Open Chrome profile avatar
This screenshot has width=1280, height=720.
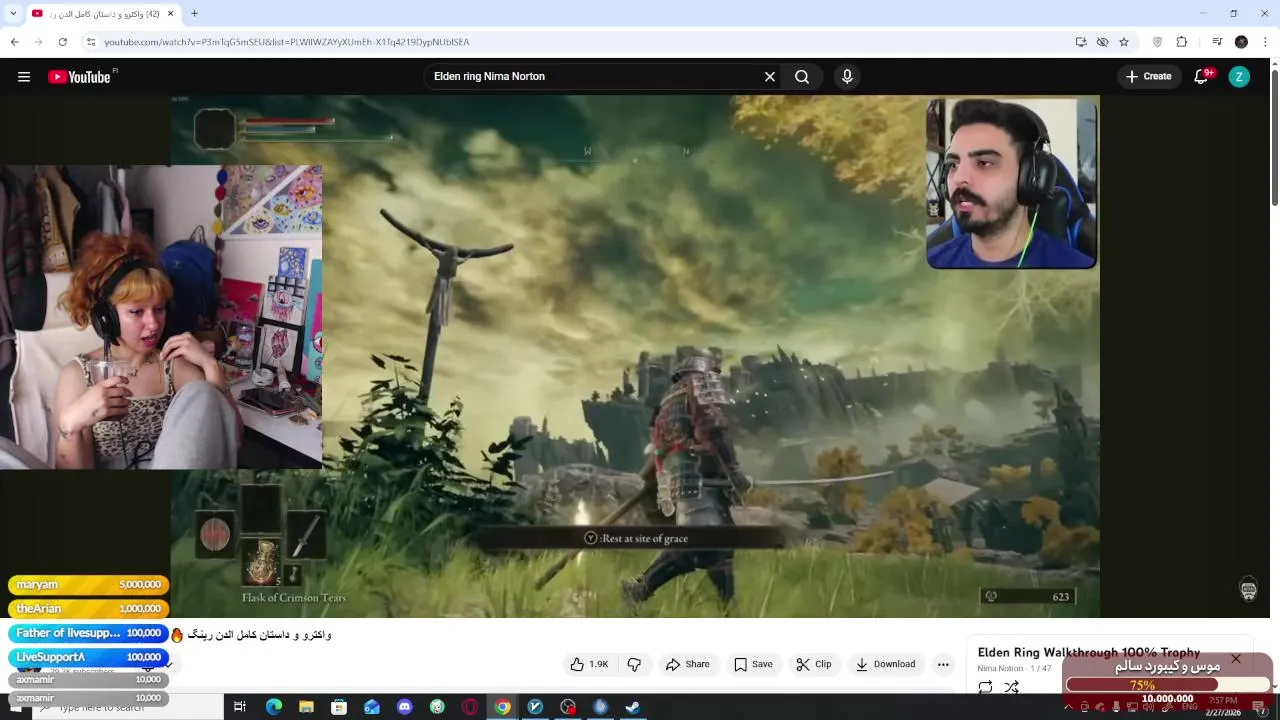pyautogui.click(x=1241, y=42)
